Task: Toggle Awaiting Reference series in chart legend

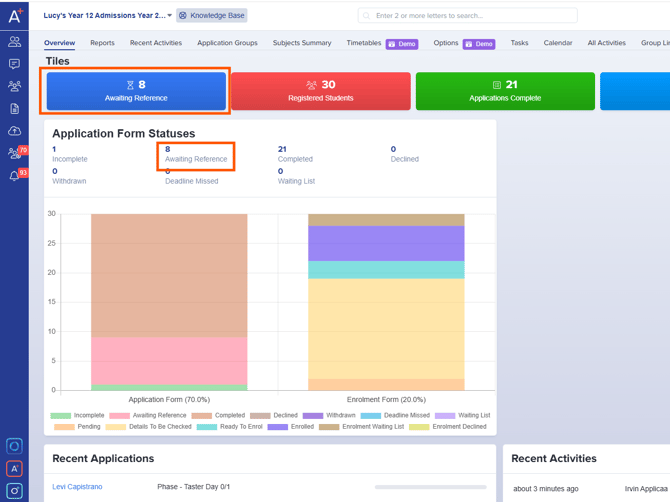Action: pos(148,415)
